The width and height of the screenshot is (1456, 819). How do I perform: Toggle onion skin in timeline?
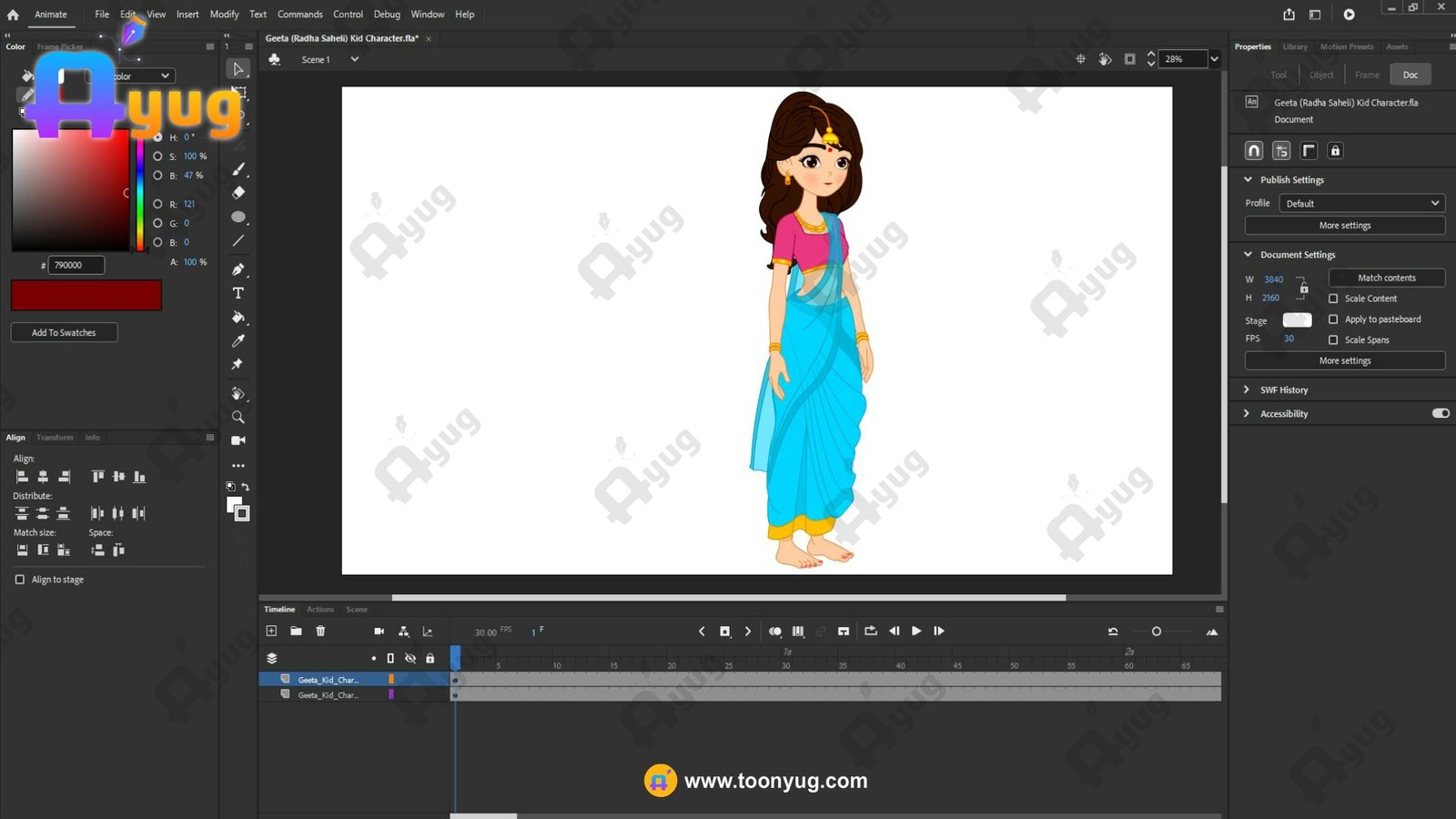click(x=774, y=631)
